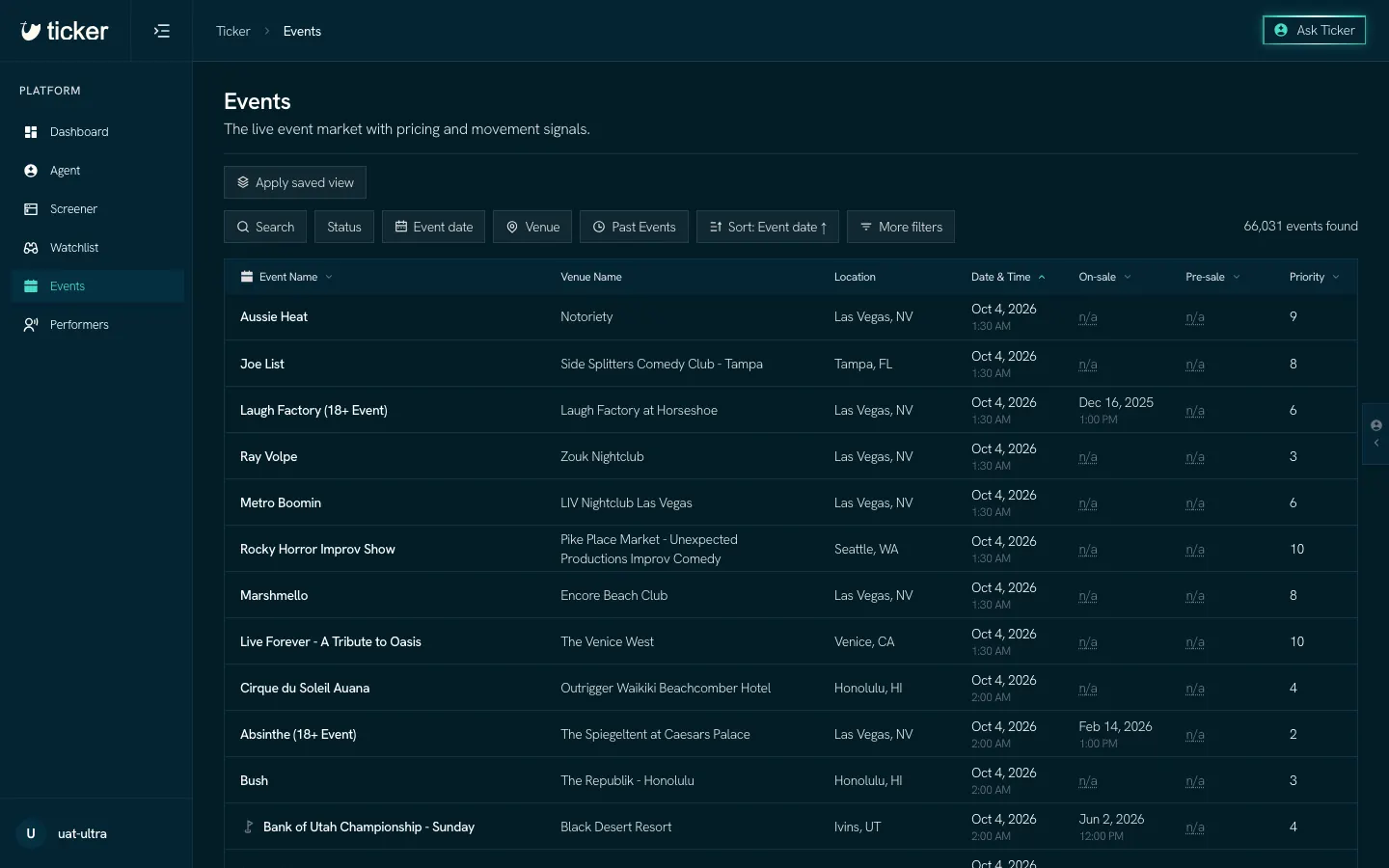
Task: Click on-sale n/a for Ray Volpe
Action: click(1087, 457)
